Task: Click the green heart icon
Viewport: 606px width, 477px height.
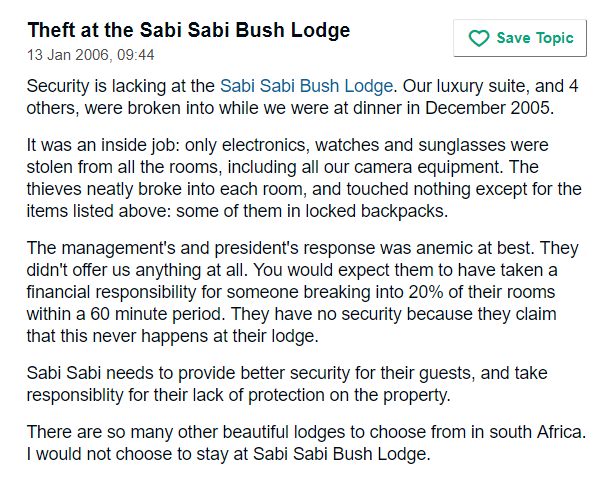Action: 479,38
